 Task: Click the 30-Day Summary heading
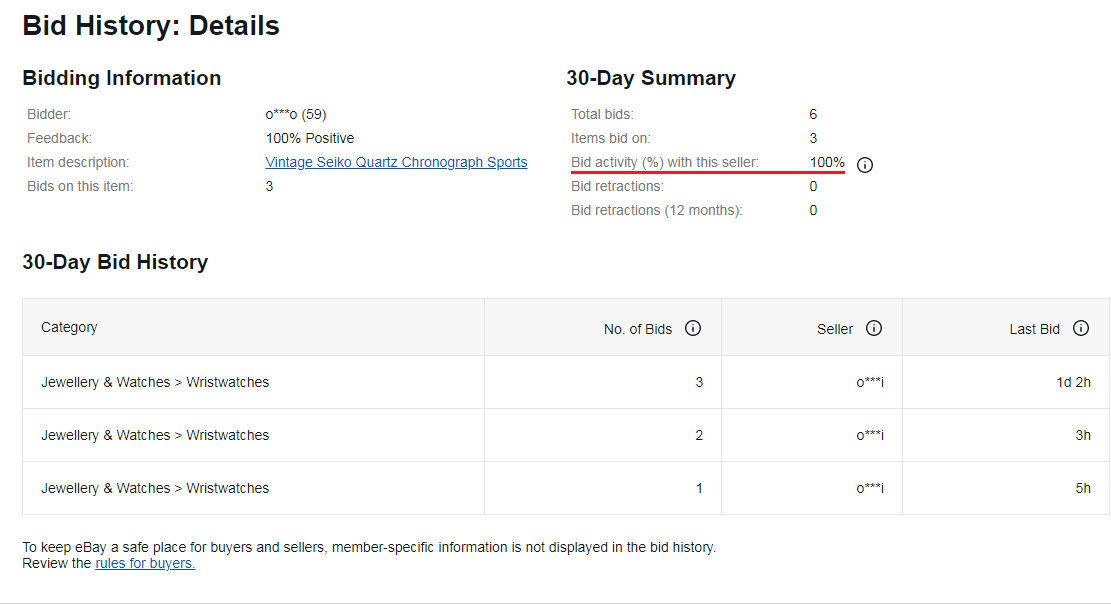[x=651, y=78]
